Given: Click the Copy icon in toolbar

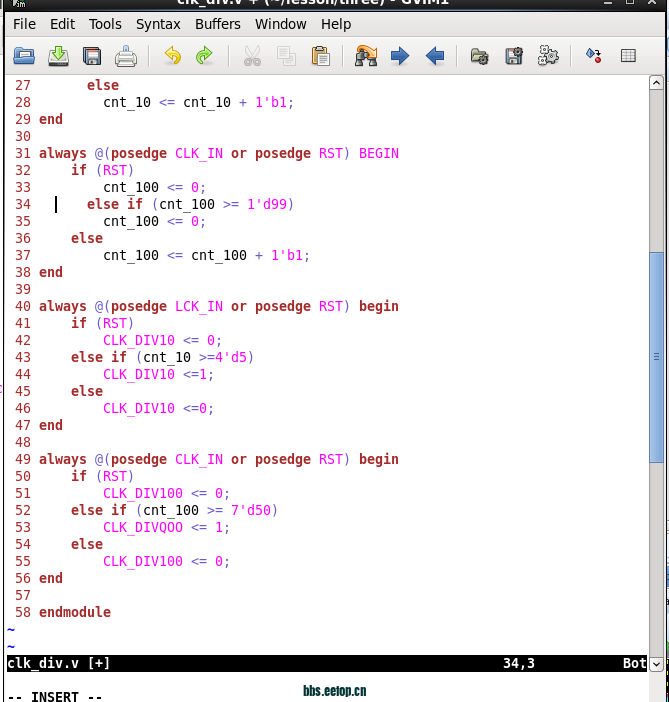Looking at the screenshot, I should [x=286, y=56].
